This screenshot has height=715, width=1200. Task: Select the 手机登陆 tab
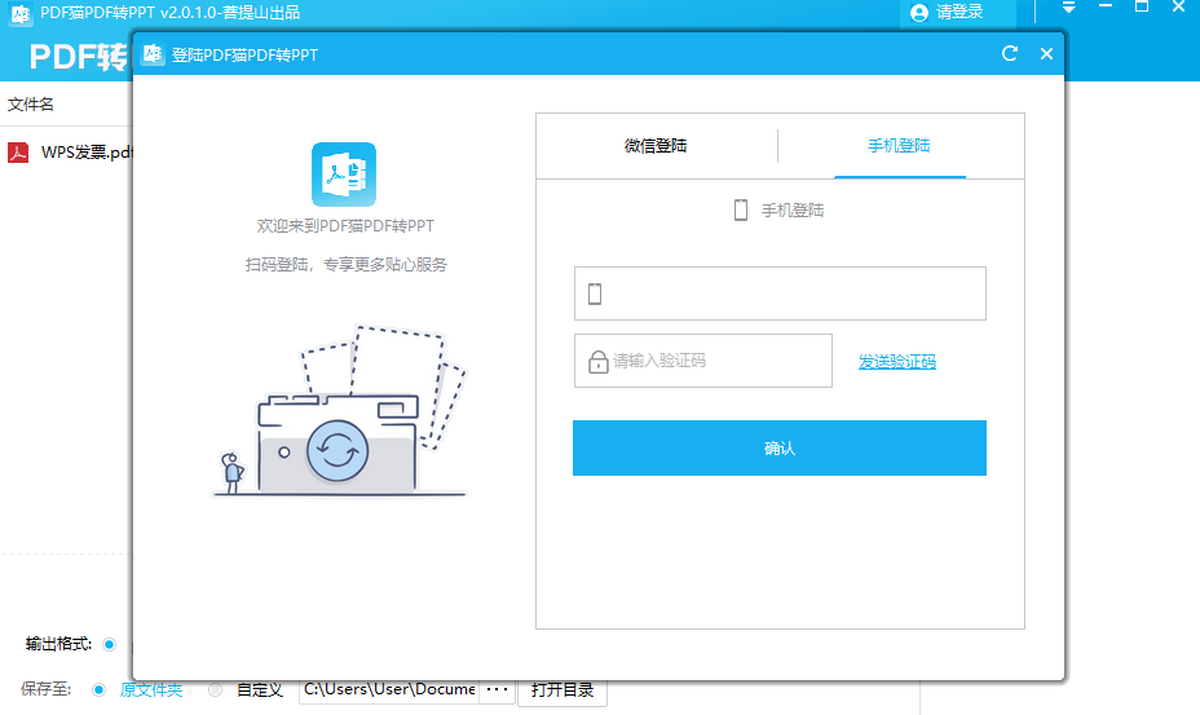point(899,146)
